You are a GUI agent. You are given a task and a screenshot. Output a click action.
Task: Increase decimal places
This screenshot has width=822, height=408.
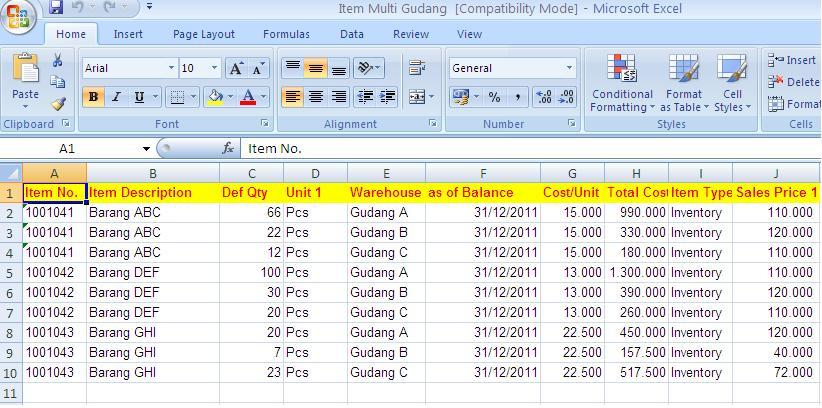(545, 97)
